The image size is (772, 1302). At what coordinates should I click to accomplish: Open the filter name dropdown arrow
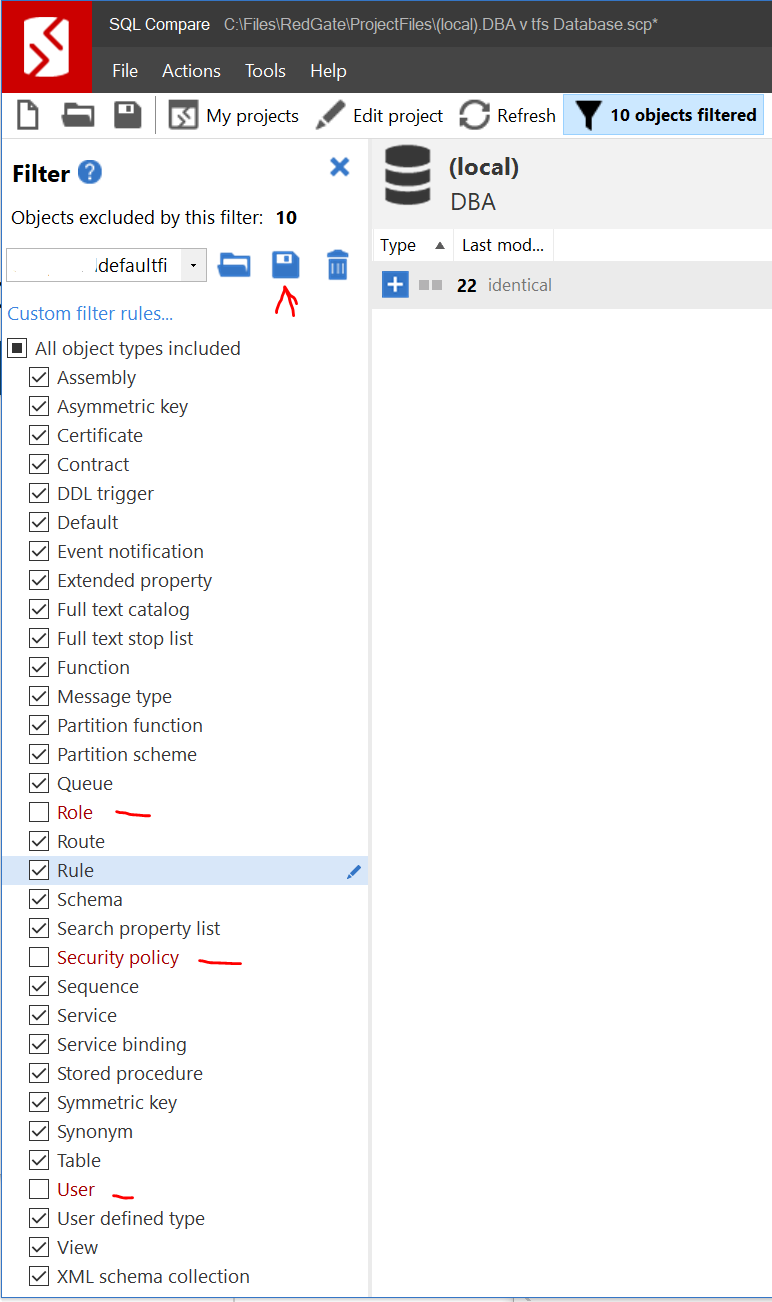point(193,265)
